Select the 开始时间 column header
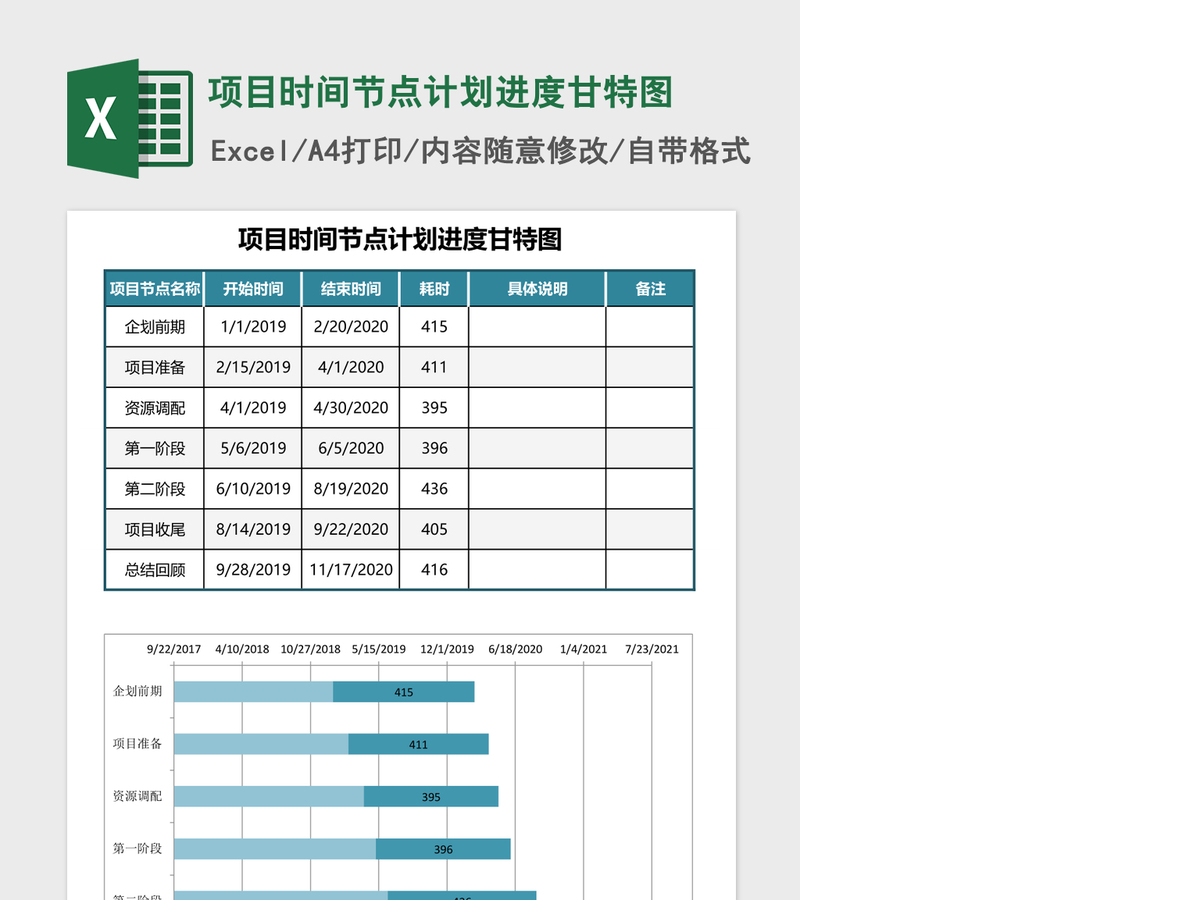This screenshot has height=900, width=1200. pos(253,289)
